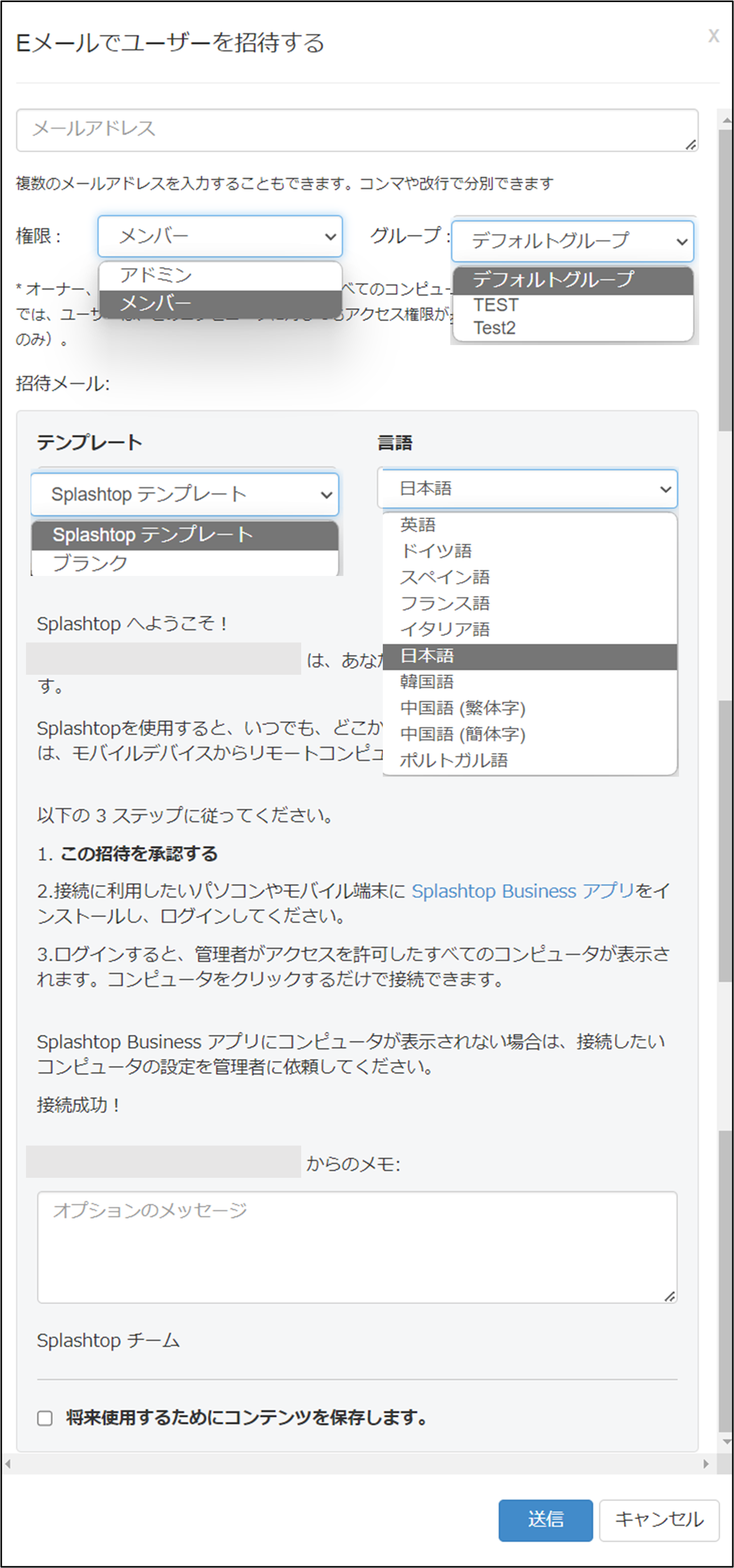Open the Splashtop Business アプリ link
This screenshot has height=1568, width=734.
click(523, 891)
